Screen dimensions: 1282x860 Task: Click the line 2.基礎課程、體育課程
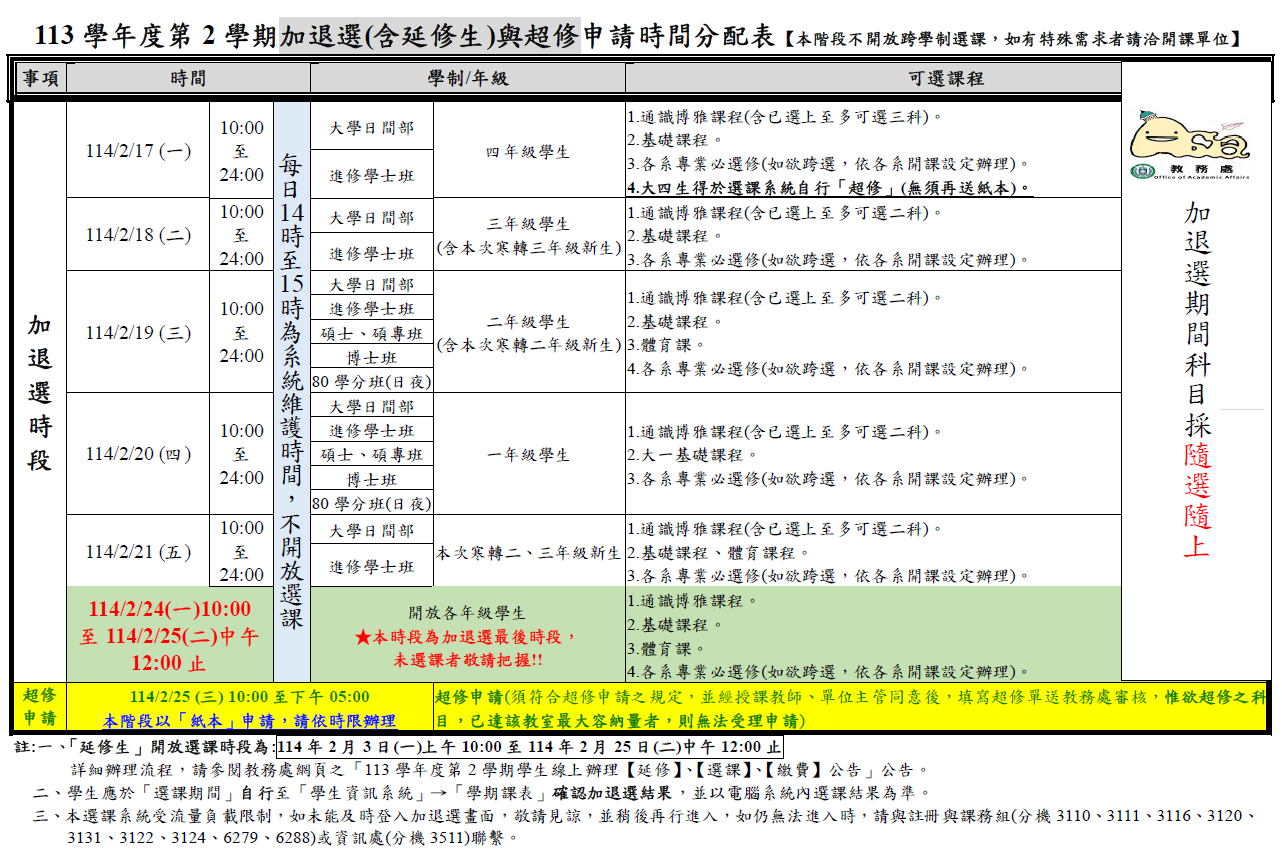pyautogui.click(x=719, y=552)
